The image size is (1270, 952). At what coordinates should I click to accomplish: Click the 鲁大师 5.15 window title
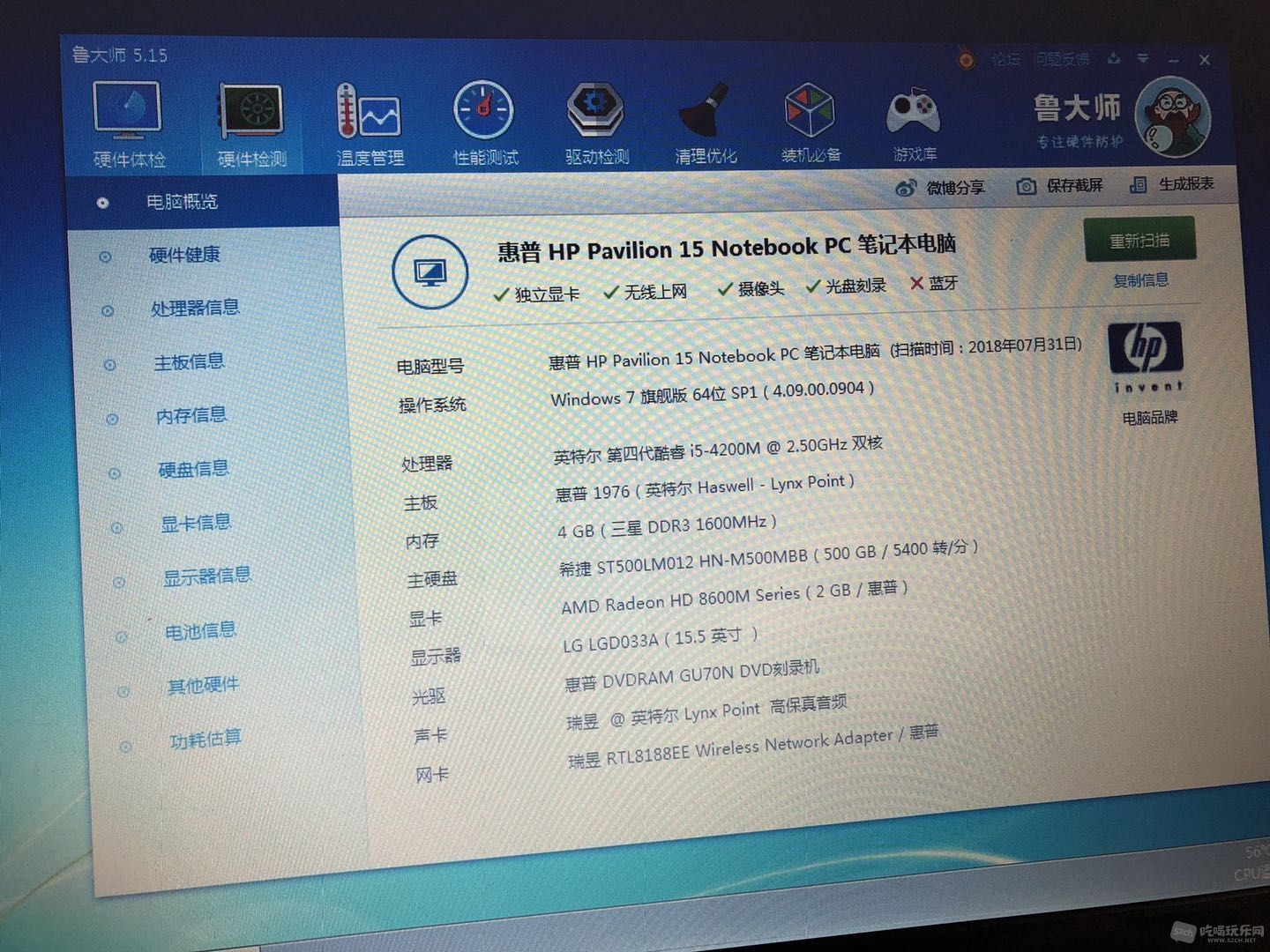pyautogui.click(x=120, y=55)
